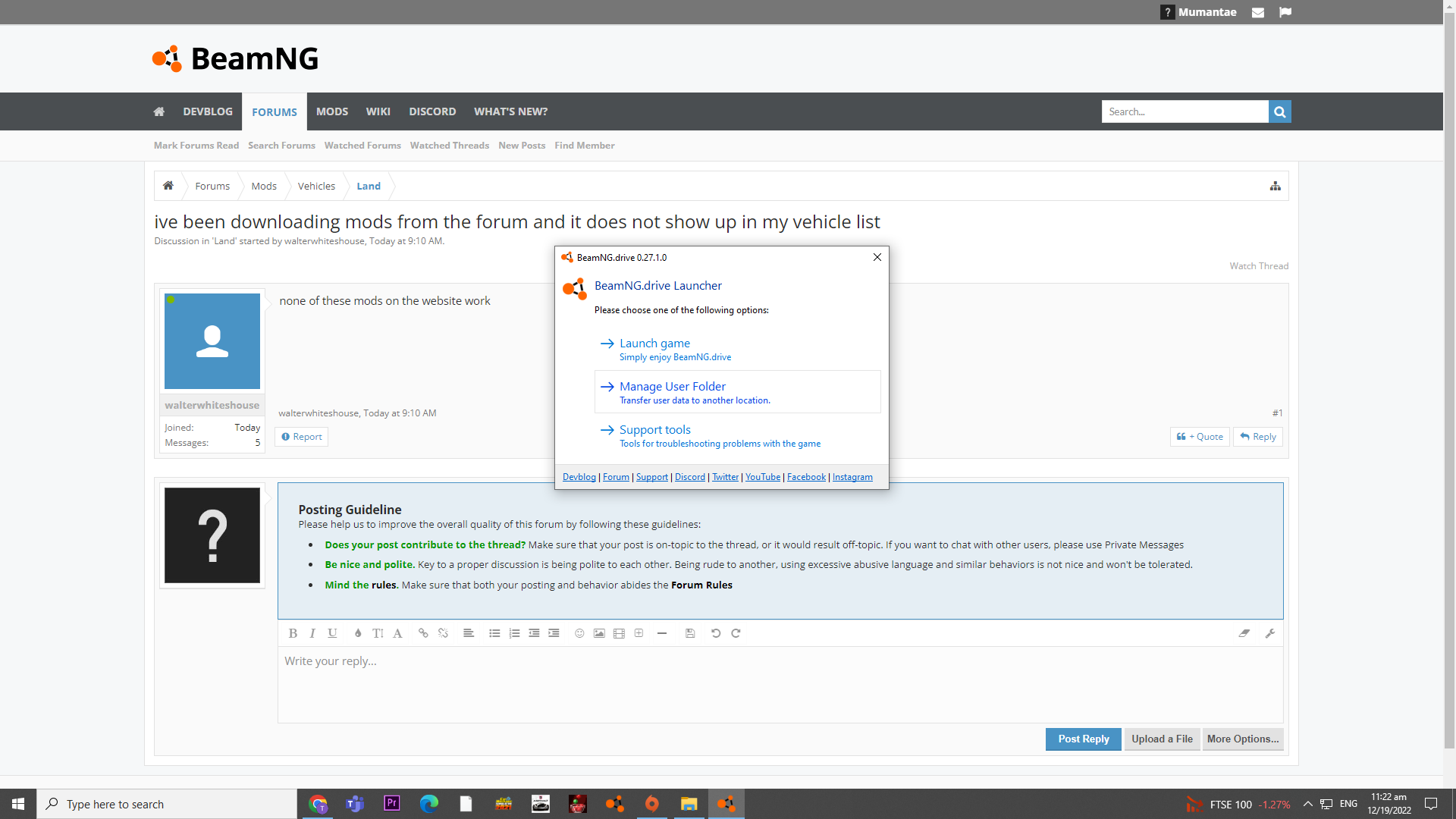Click the undo arrow in editor
The width and height of the screenshot is (1456, 819).
click(x=716, y=633)
